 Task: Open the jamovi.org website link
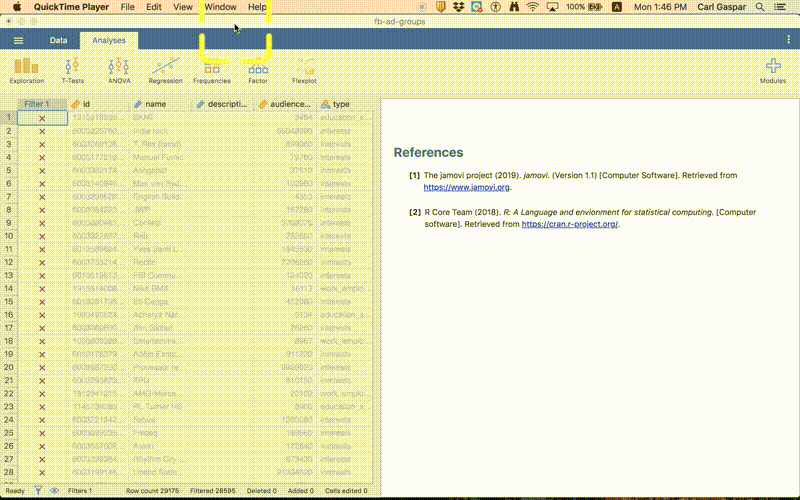tap(467, 187)
